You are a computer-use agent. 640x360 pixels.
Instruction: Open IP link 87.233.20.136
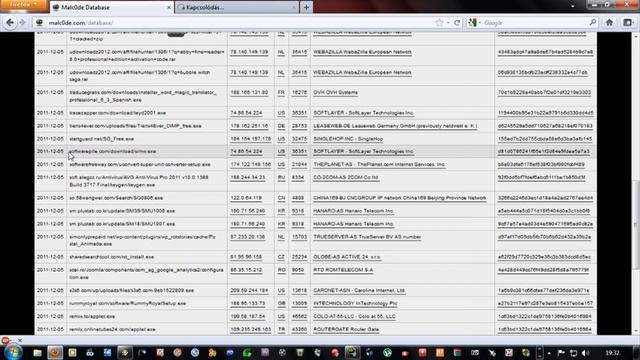247,237
